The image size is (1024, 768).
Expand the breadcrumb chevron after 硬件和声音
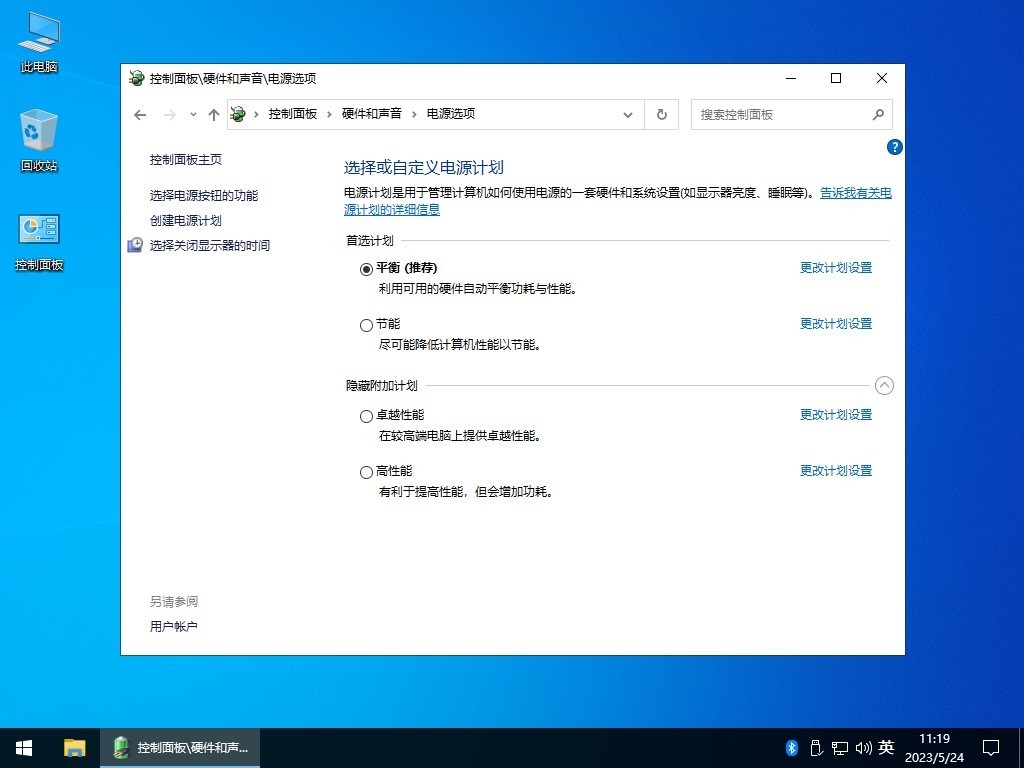point(414,114)
